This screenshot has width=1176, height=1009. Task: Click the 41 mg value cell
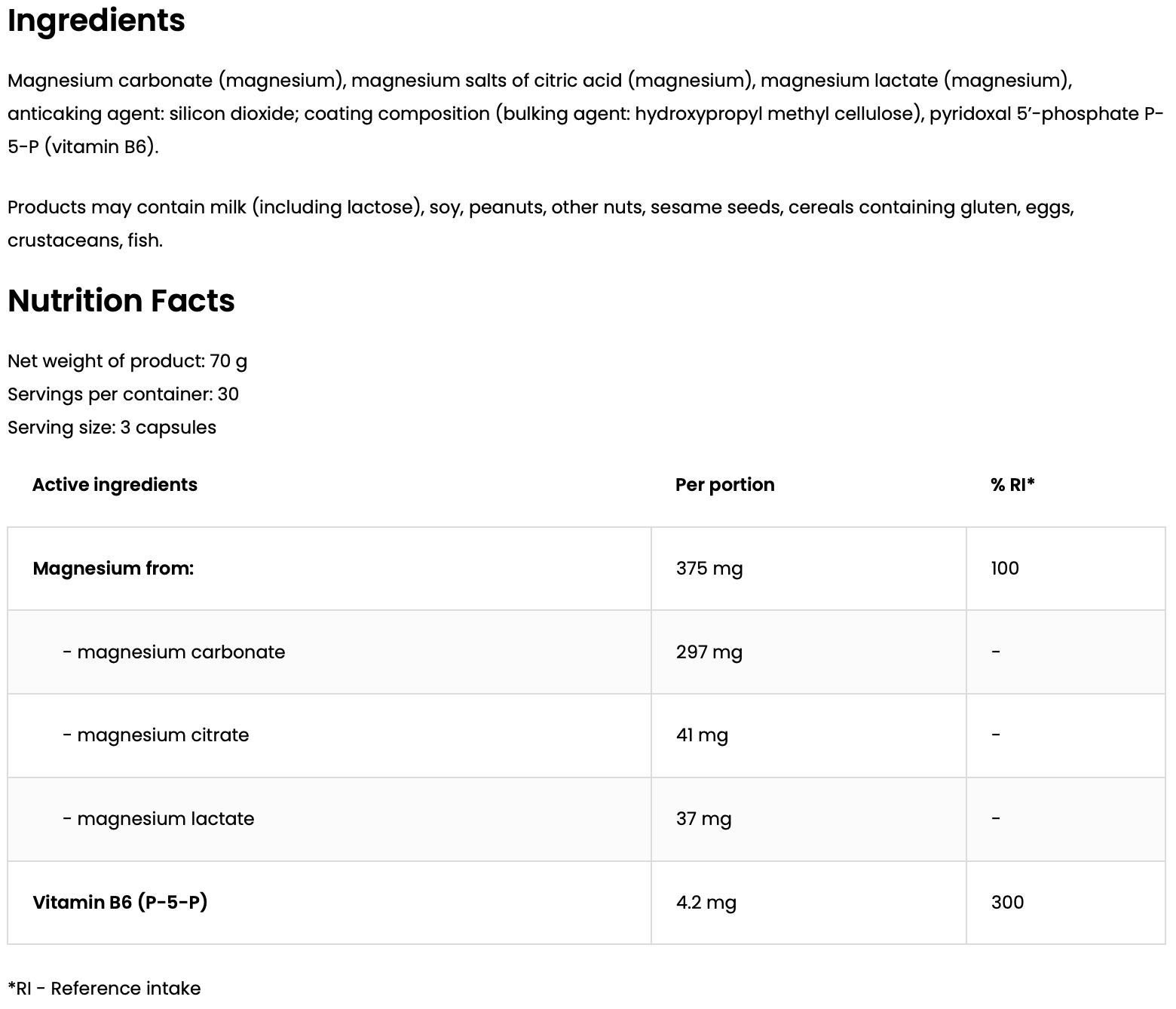702,735
